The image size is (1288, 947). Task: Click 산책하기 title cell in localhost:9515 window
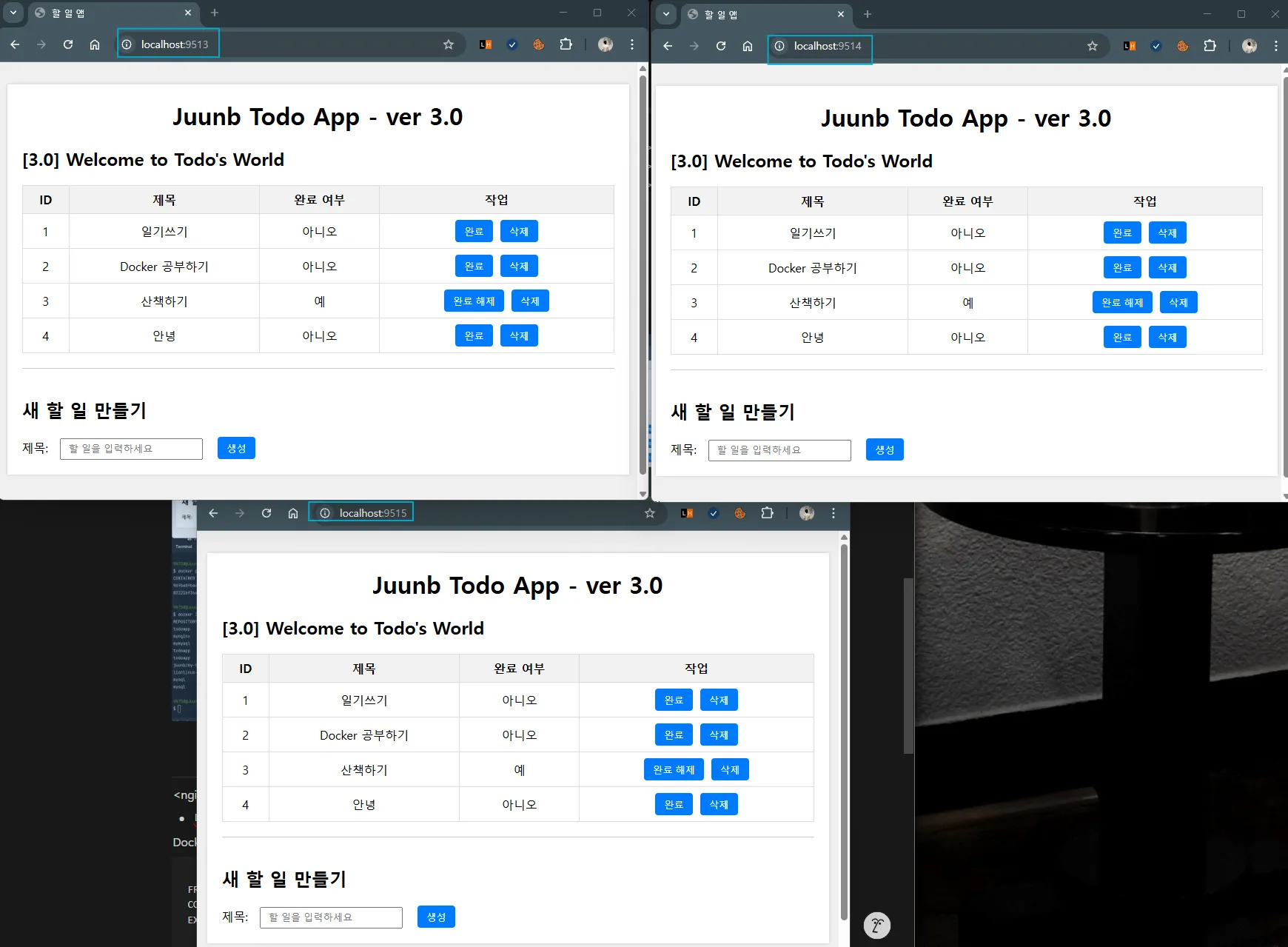tap(363, 769)
